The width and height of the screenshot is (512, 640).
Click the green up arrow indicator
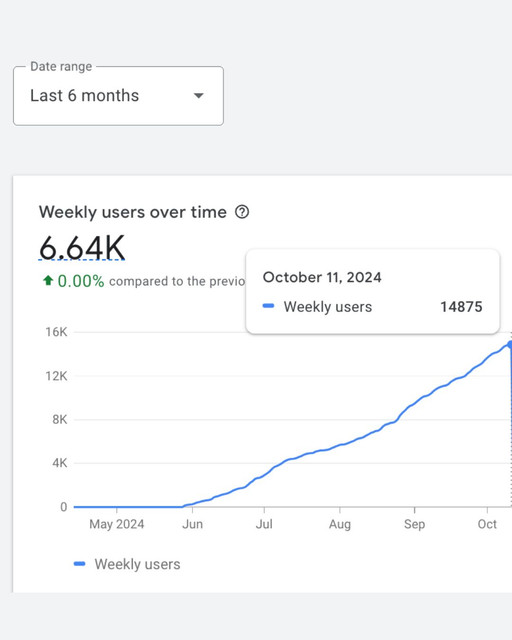(48, 280)
